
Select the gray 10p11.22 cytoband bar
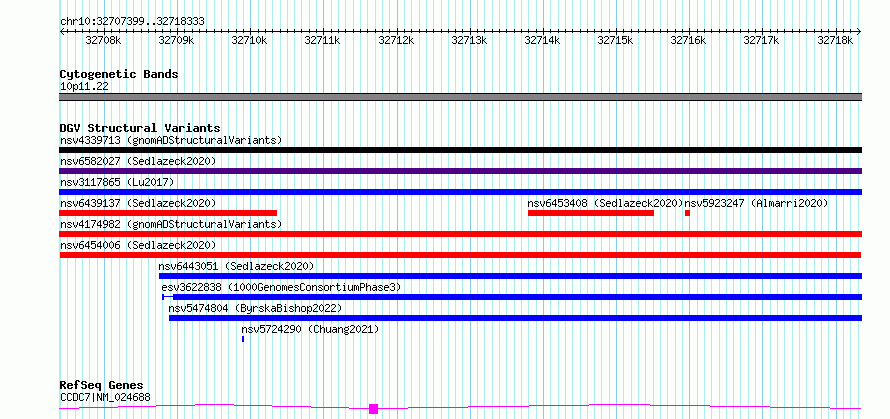[460, 97]
